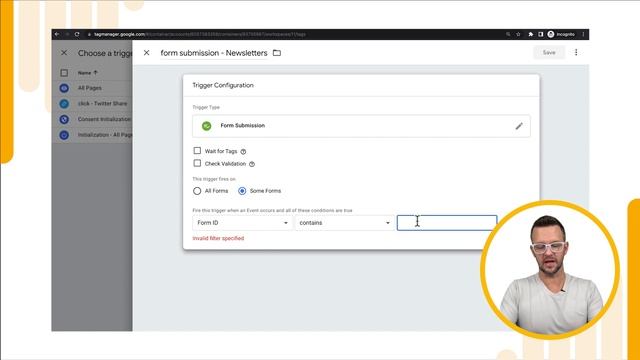640x360 pixels.
Task: Click the Consent Initialization trigger icon
Action: pos(64,119)
